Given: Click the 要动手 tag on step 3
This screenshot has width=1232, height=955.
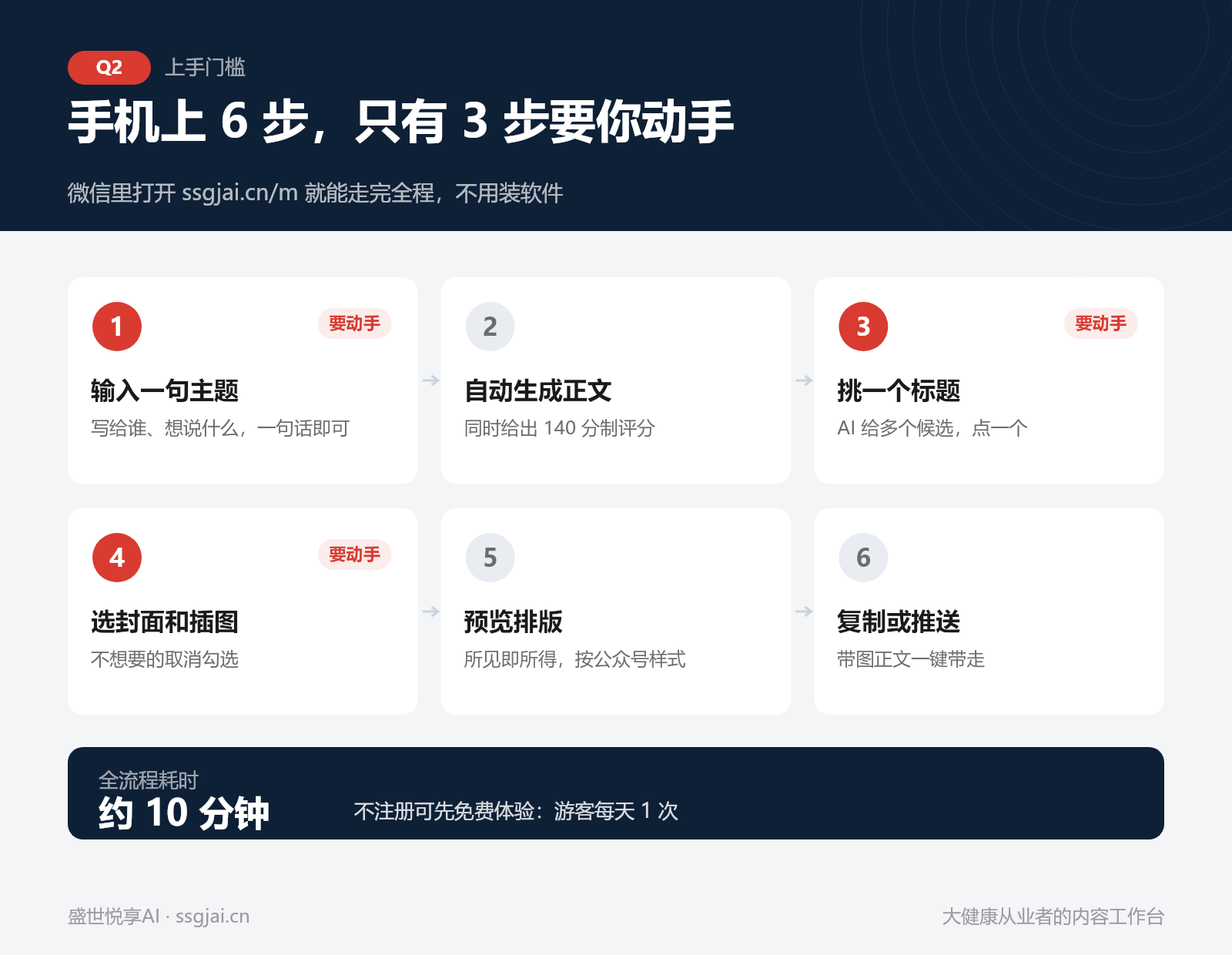Looking at the screenshot, I should coord(1101,323).
